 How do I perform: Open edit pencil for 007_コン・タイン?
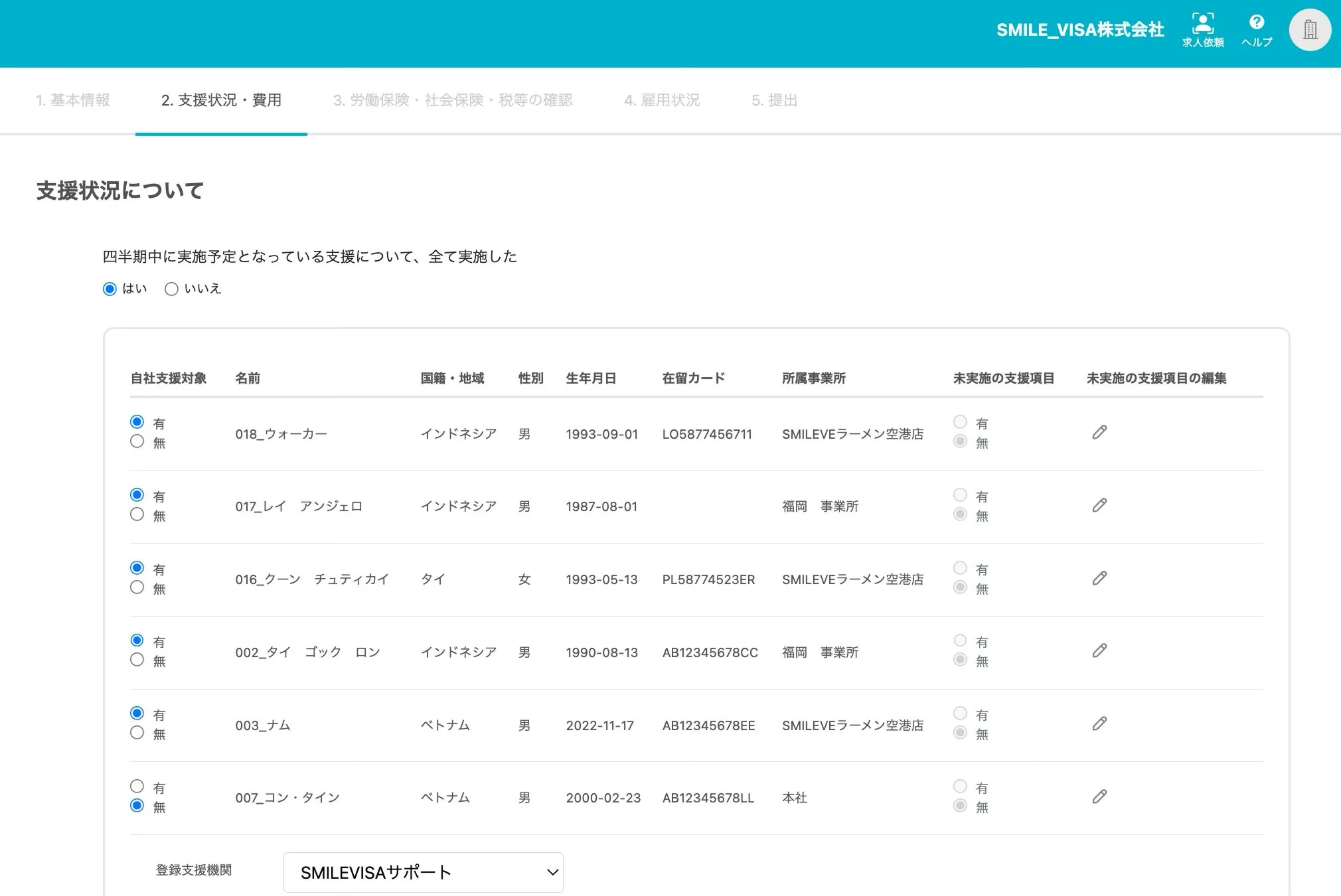click(1099, 797)
